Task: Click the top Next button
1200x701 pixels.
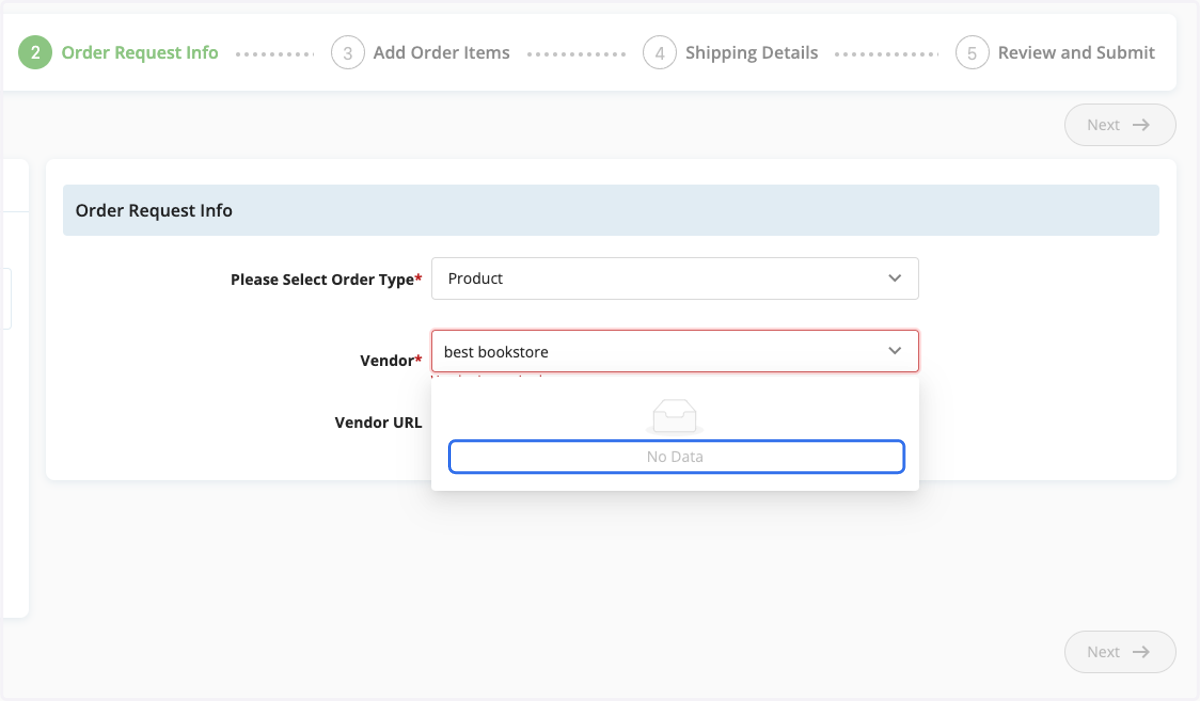Action: coord(1120,125)
